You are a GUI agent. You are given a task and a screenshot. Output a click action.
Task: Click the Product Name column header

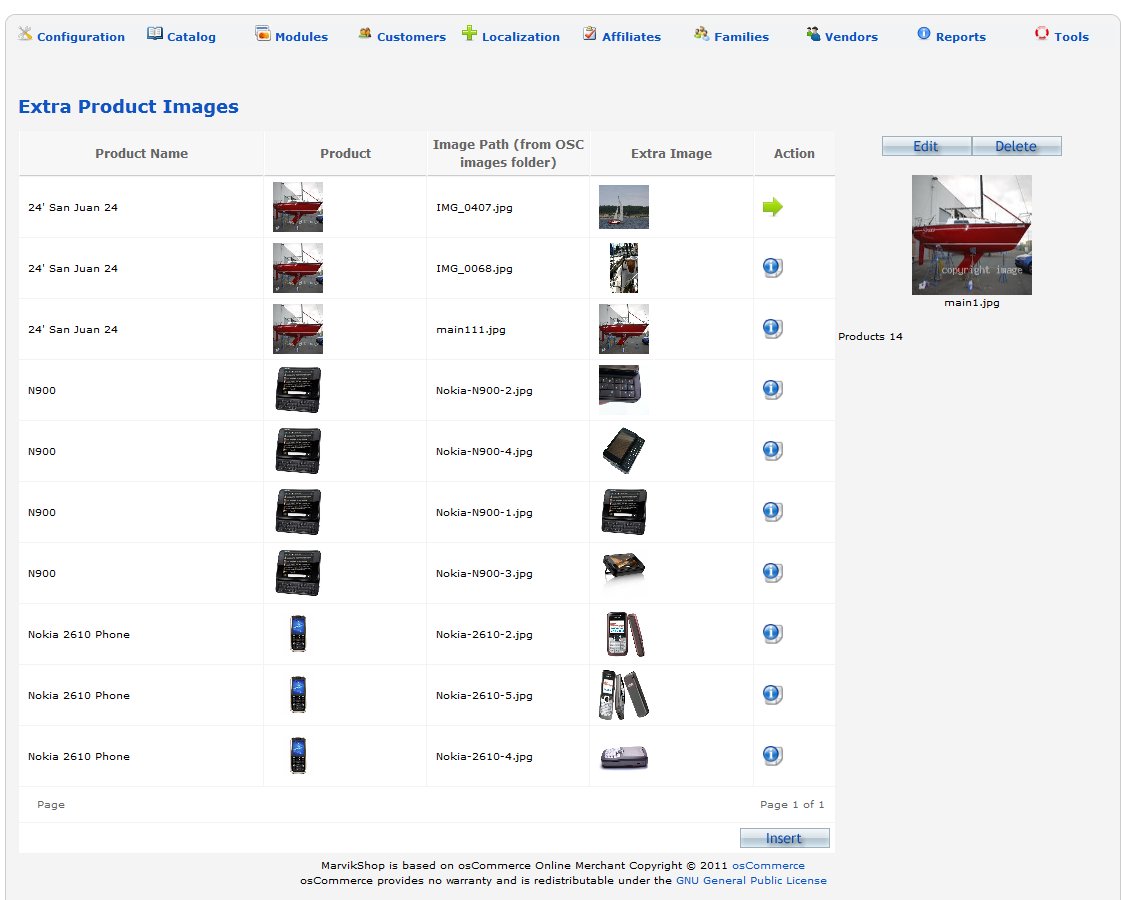point(142,153)
